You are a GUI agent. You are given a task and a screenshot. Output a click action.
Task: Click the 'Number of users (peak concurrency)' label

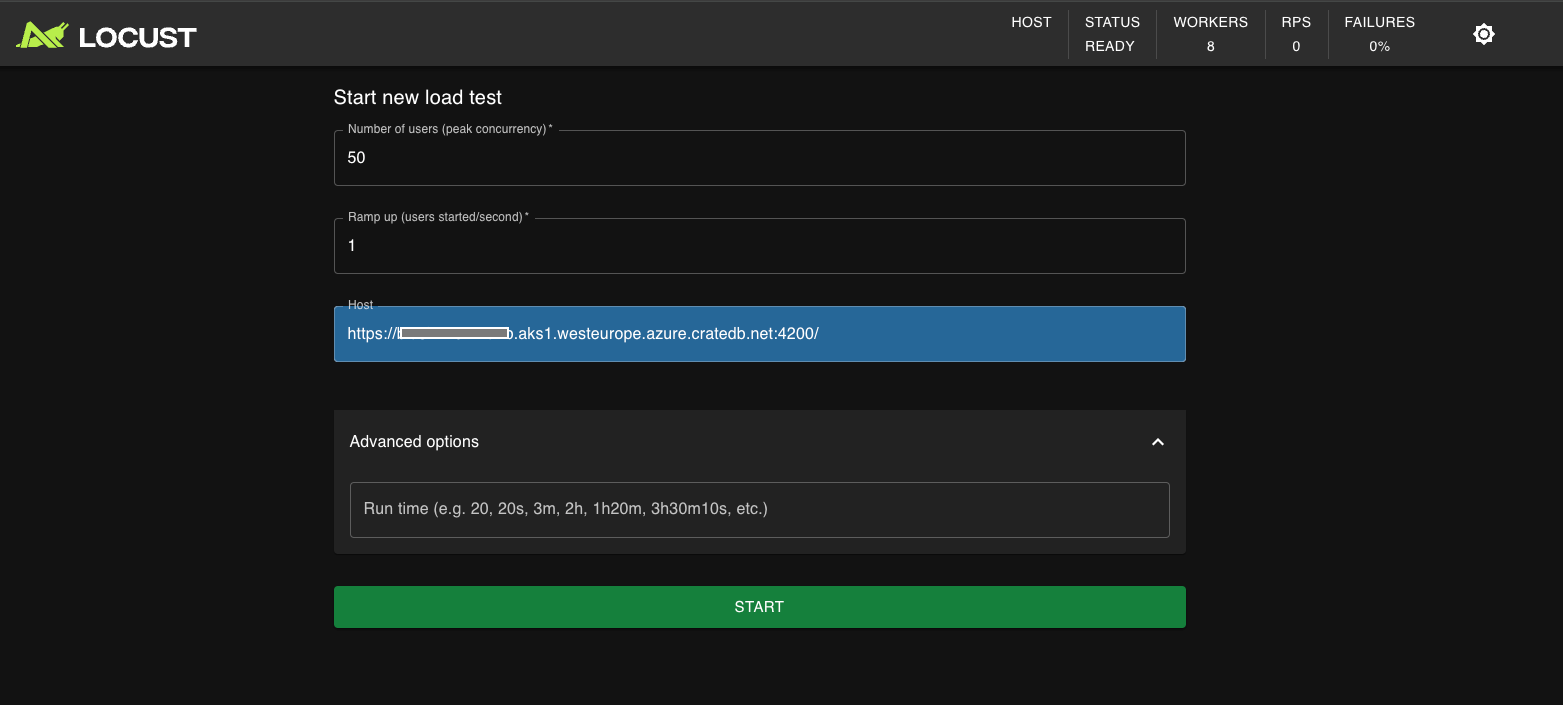pos(449,130)
